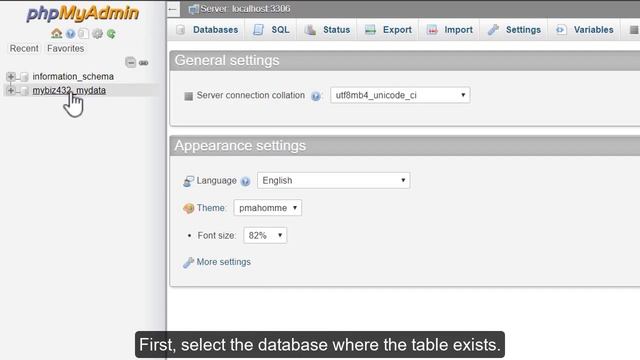Screen dimensions: 640x360
Task: Open the phpMyAdmin Home icon
Action: 56,33
